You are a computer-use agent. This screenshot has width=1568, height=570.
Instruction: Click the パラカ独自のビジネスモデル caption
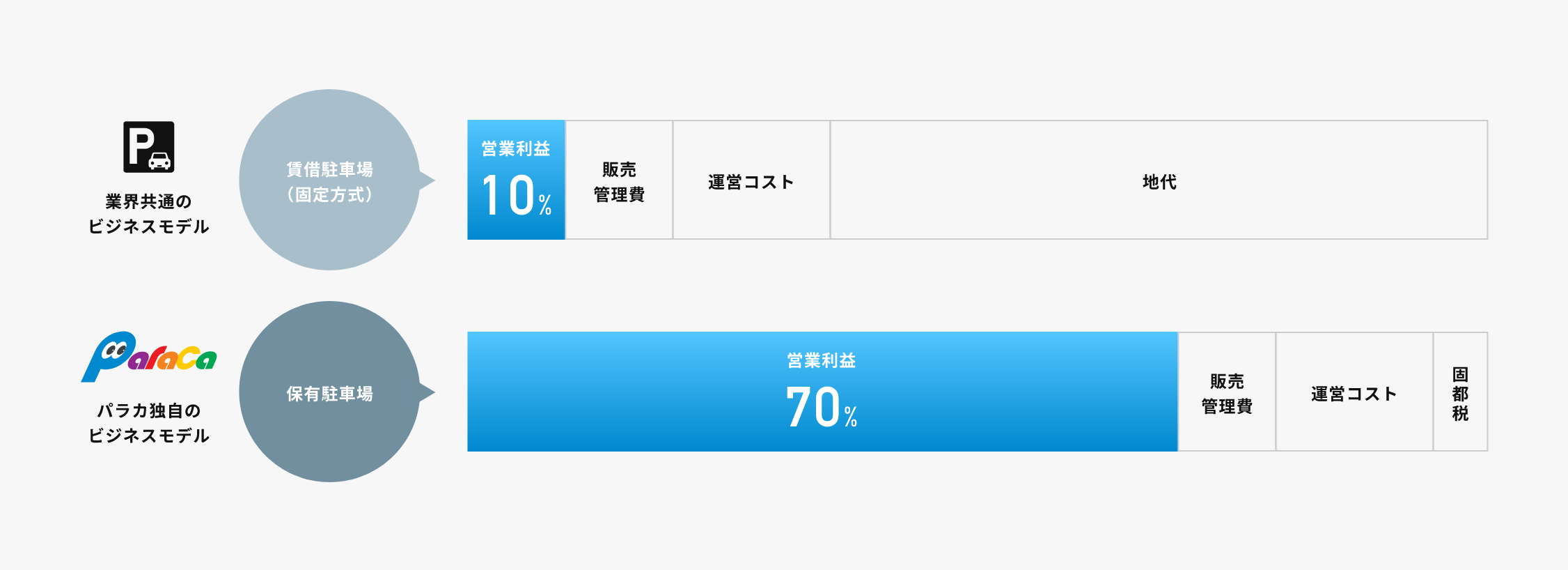coord(148,423)
